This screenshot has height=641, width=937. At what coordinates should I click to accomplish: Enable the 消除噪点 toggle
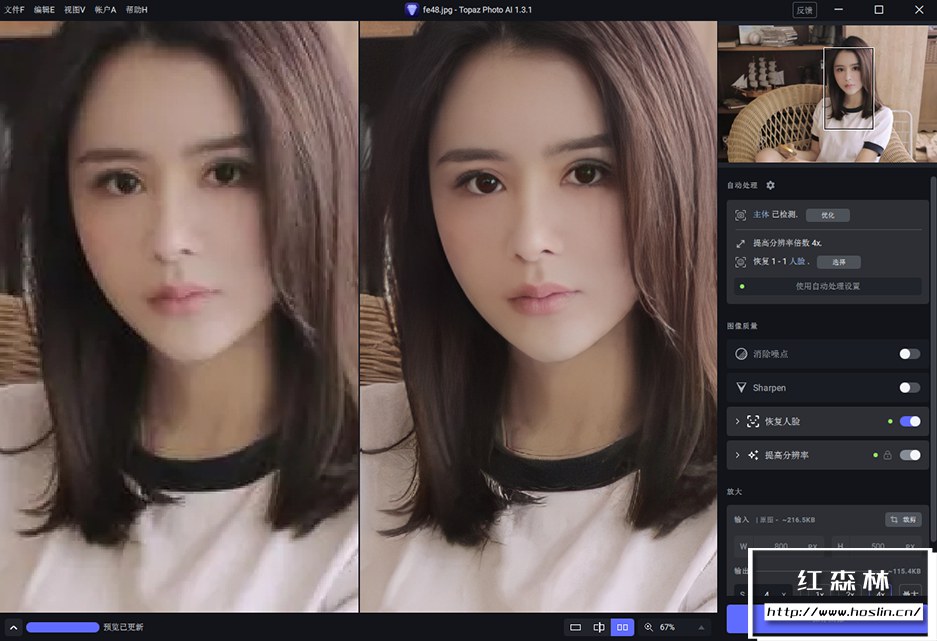click(910, 354)
